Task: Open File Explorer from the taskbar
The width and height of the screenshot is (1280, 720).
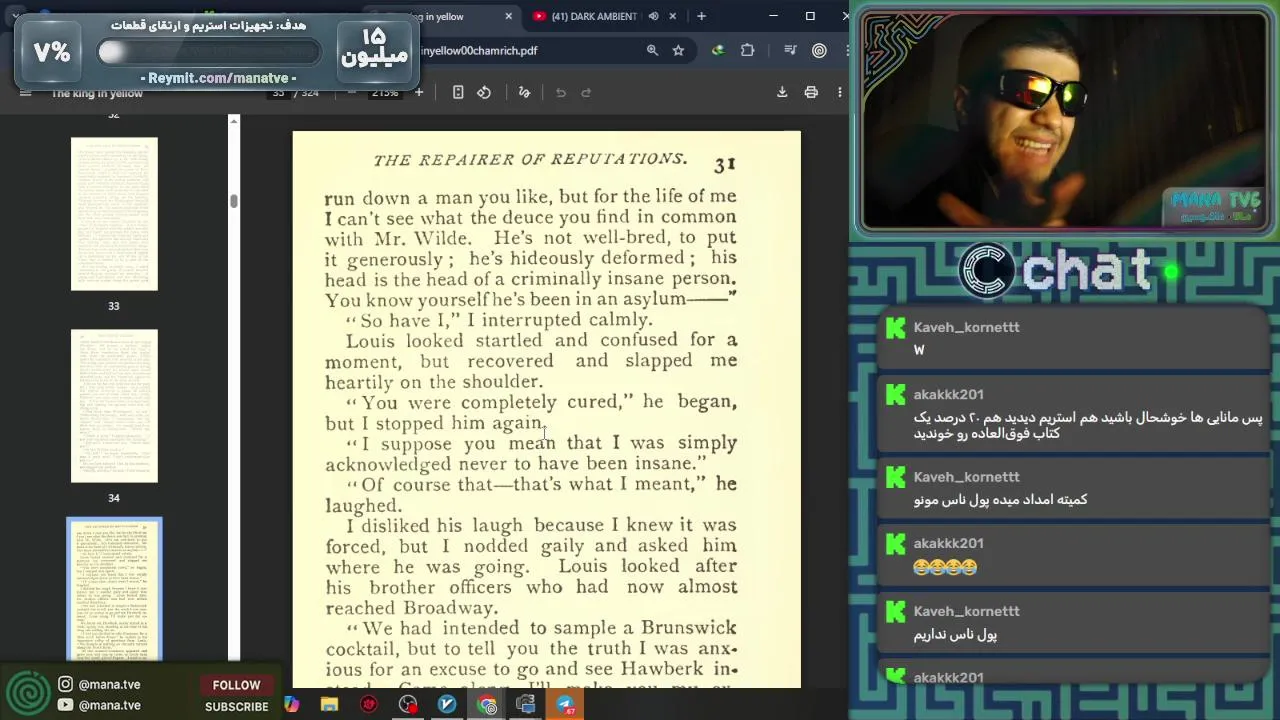Action: click(329, 704)
